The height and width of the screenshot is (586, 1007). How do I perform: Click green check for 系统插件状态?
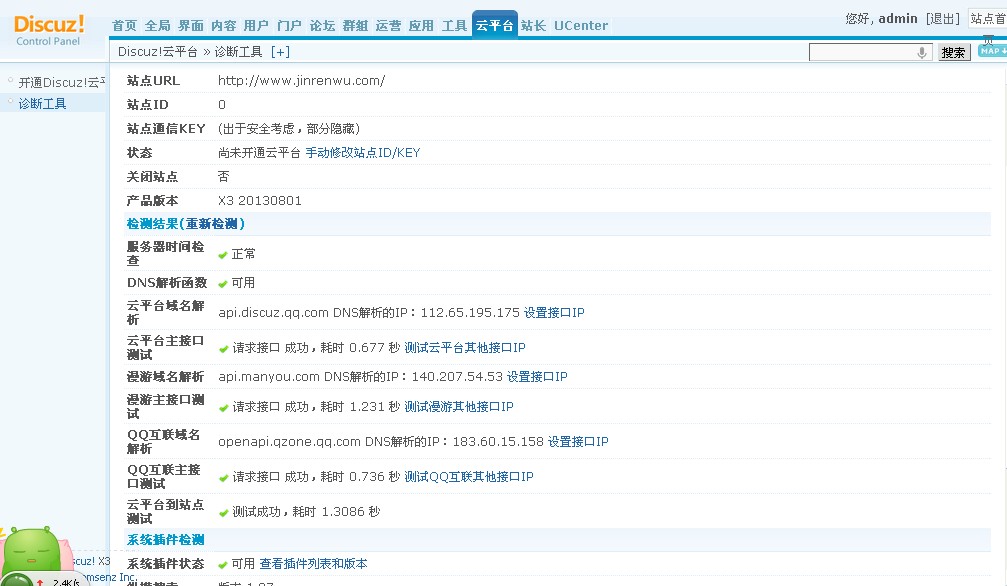pyautogui.click(x=223, y=565)
